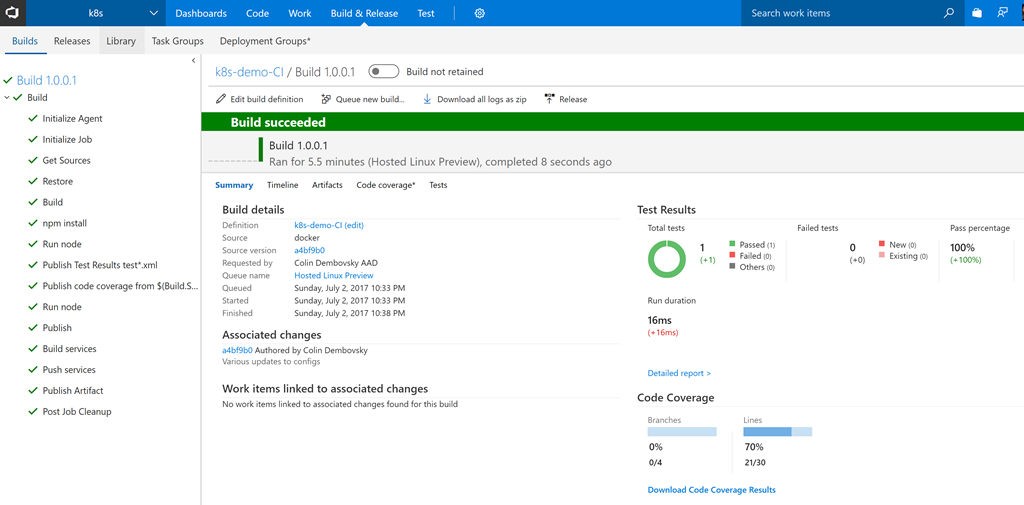This screenshot has height=505, width=1024.
Task: Click the Lines coverage progress bar
Action: [x=777, y=432]
